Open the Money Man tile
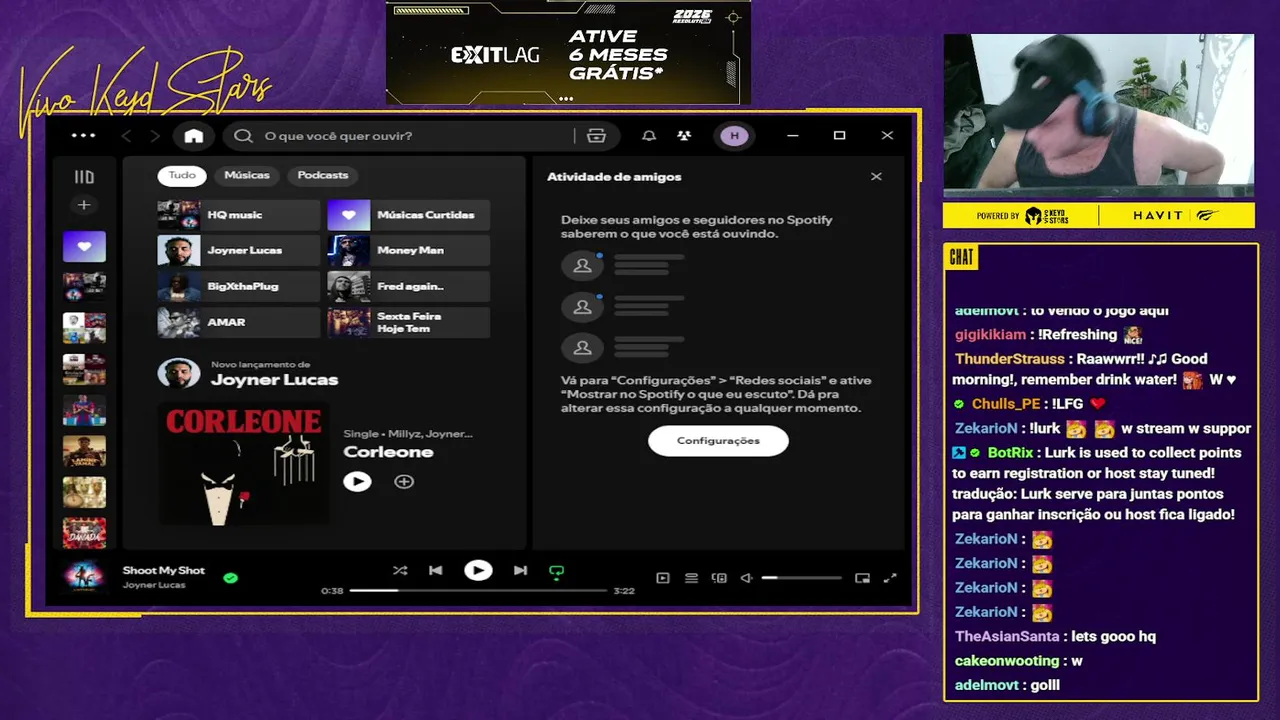The height and width of the screenshot is (720, 1280). click(408, 251)
